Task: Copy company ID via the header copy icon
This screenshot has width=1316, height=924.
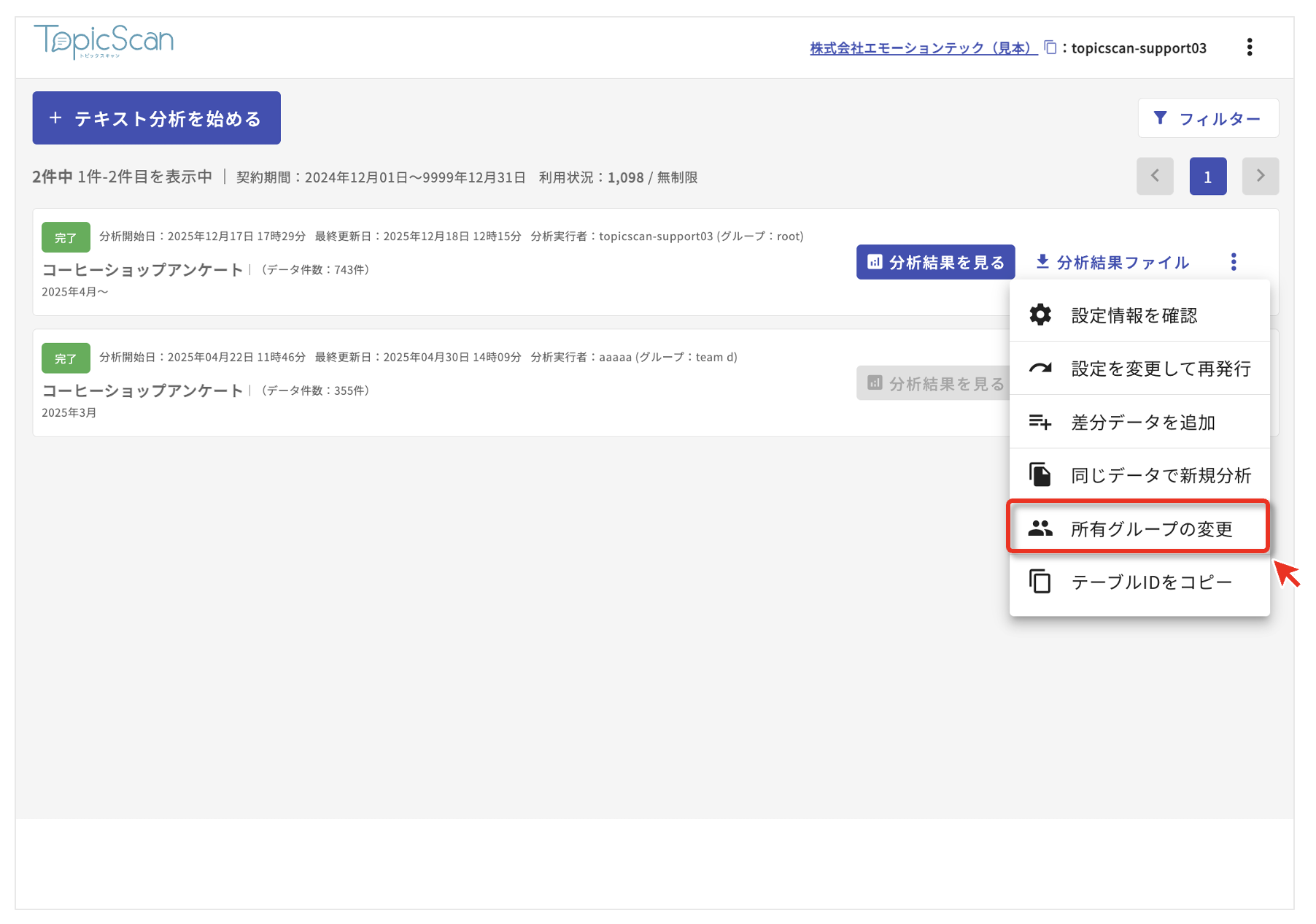Action: tap(1050, 47)
